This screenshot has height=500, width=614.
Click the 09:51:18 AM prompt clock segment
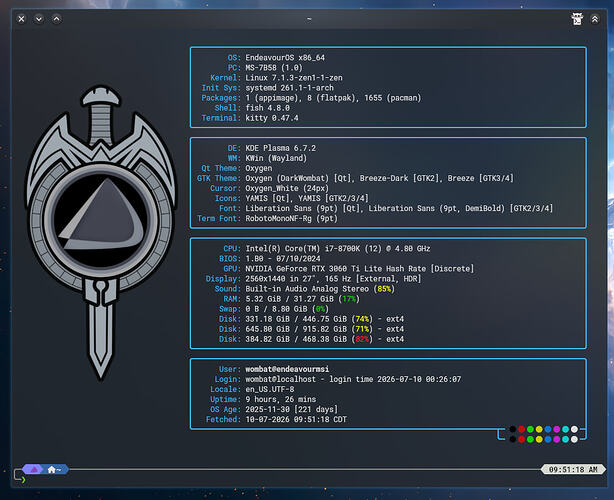[x=573, y=469]
